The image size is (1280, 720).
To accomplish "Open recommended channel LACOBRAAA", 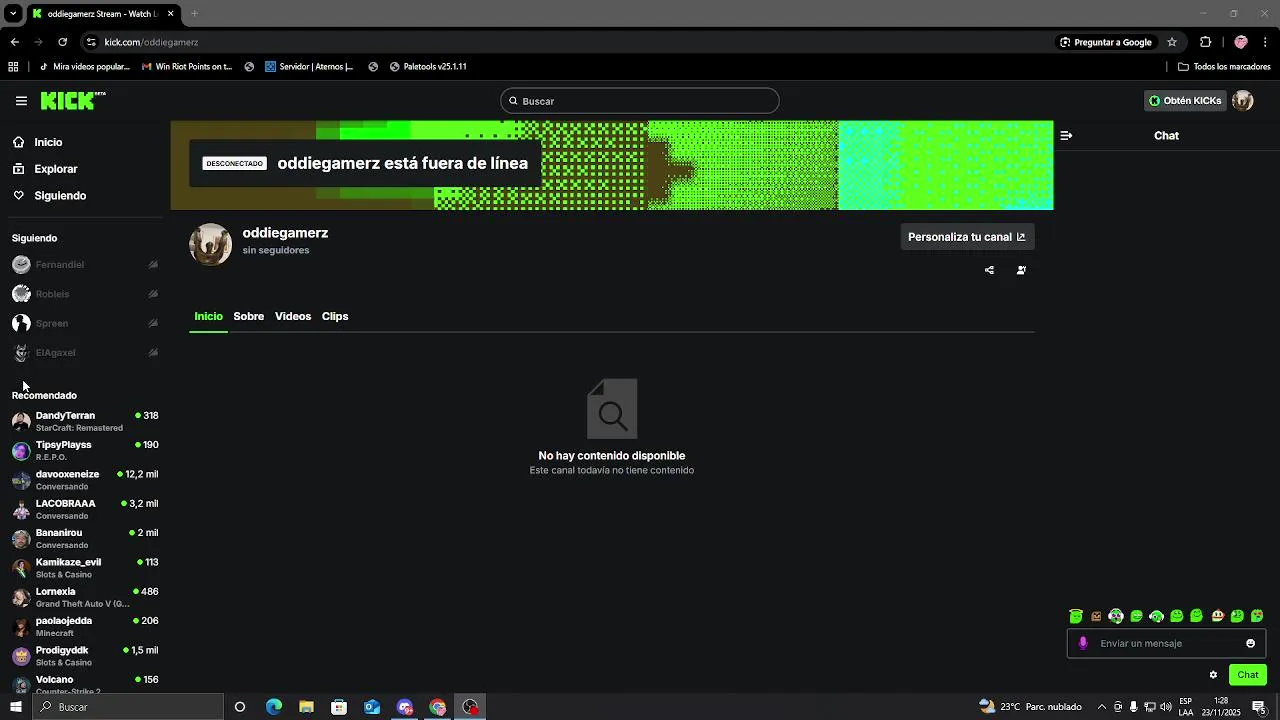I will [85, 509].
